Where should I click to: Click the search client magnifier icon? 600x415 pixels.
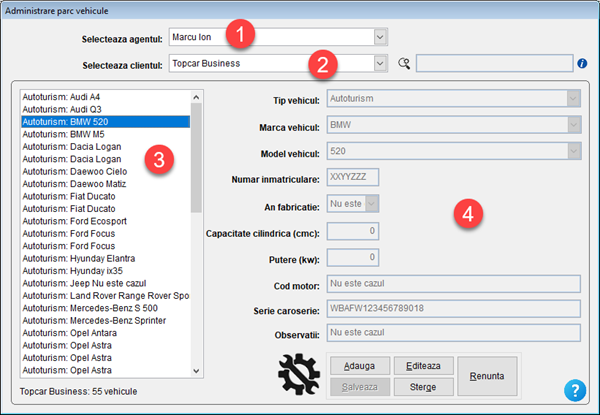pos(404,64)
